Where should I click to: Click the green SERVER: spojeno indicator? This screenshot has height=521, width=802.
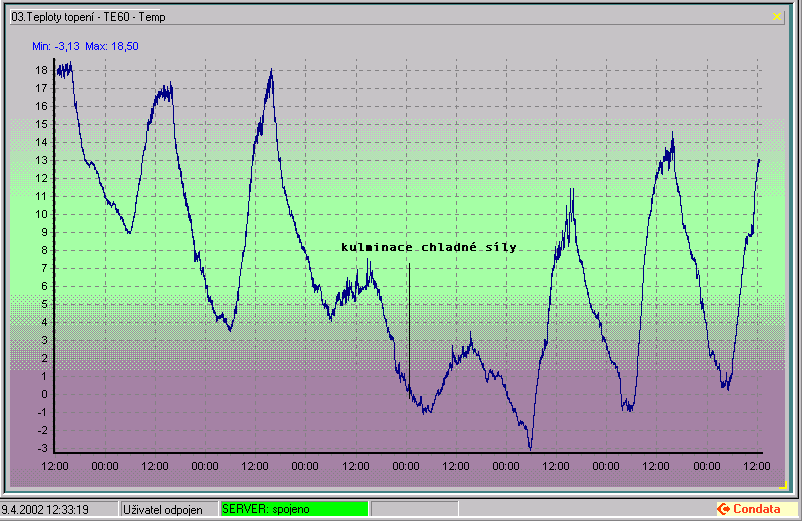point(293,509)
